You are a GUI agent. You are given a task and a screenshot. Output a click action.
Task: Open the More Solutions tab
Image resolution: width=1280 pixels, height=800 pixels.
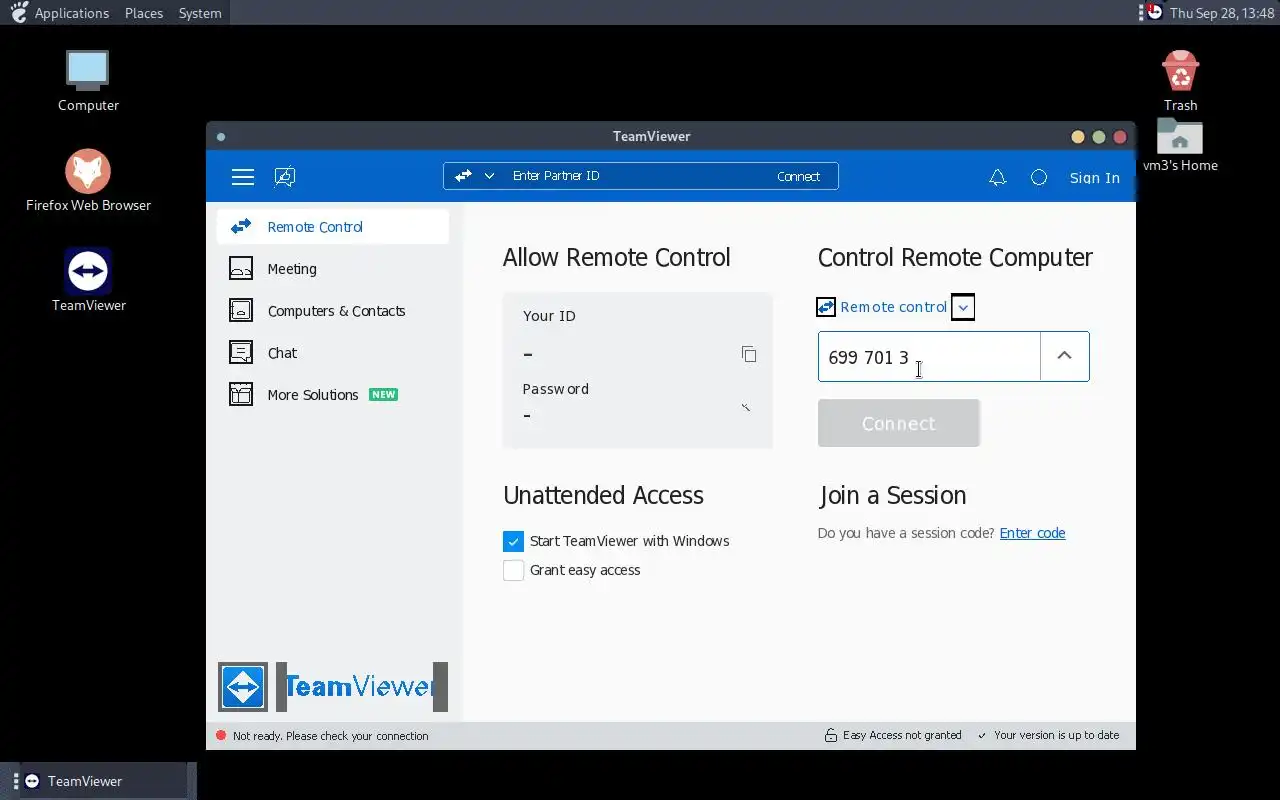point(333,395)
